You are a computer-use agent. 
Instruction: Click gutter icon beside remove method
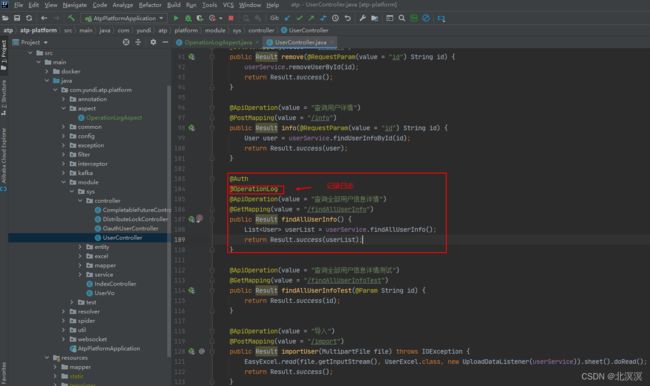(x=192, y=57)
